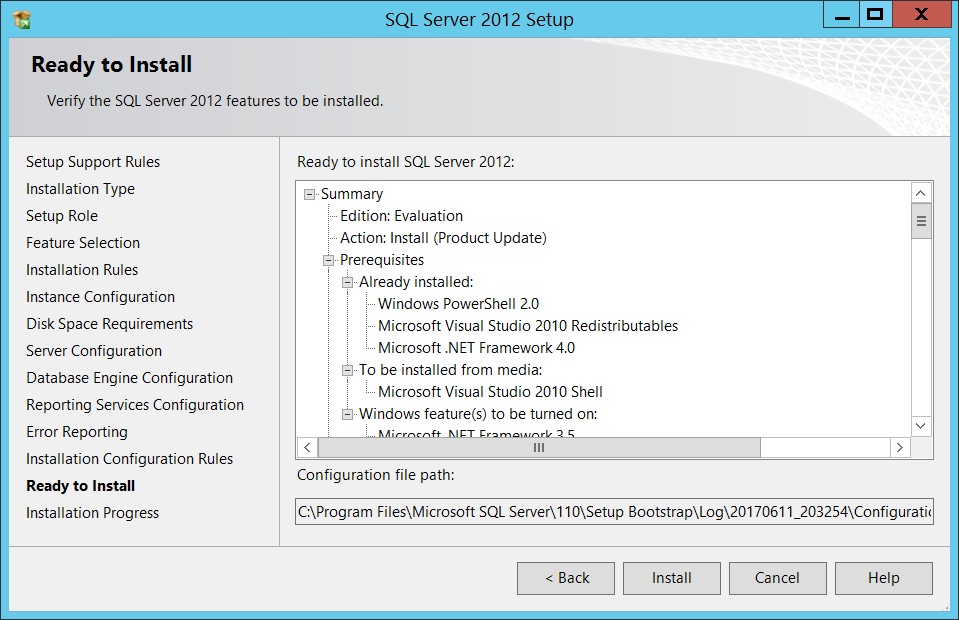
Task: Select the 'Summary' tree label
Action: coord(352,194)
